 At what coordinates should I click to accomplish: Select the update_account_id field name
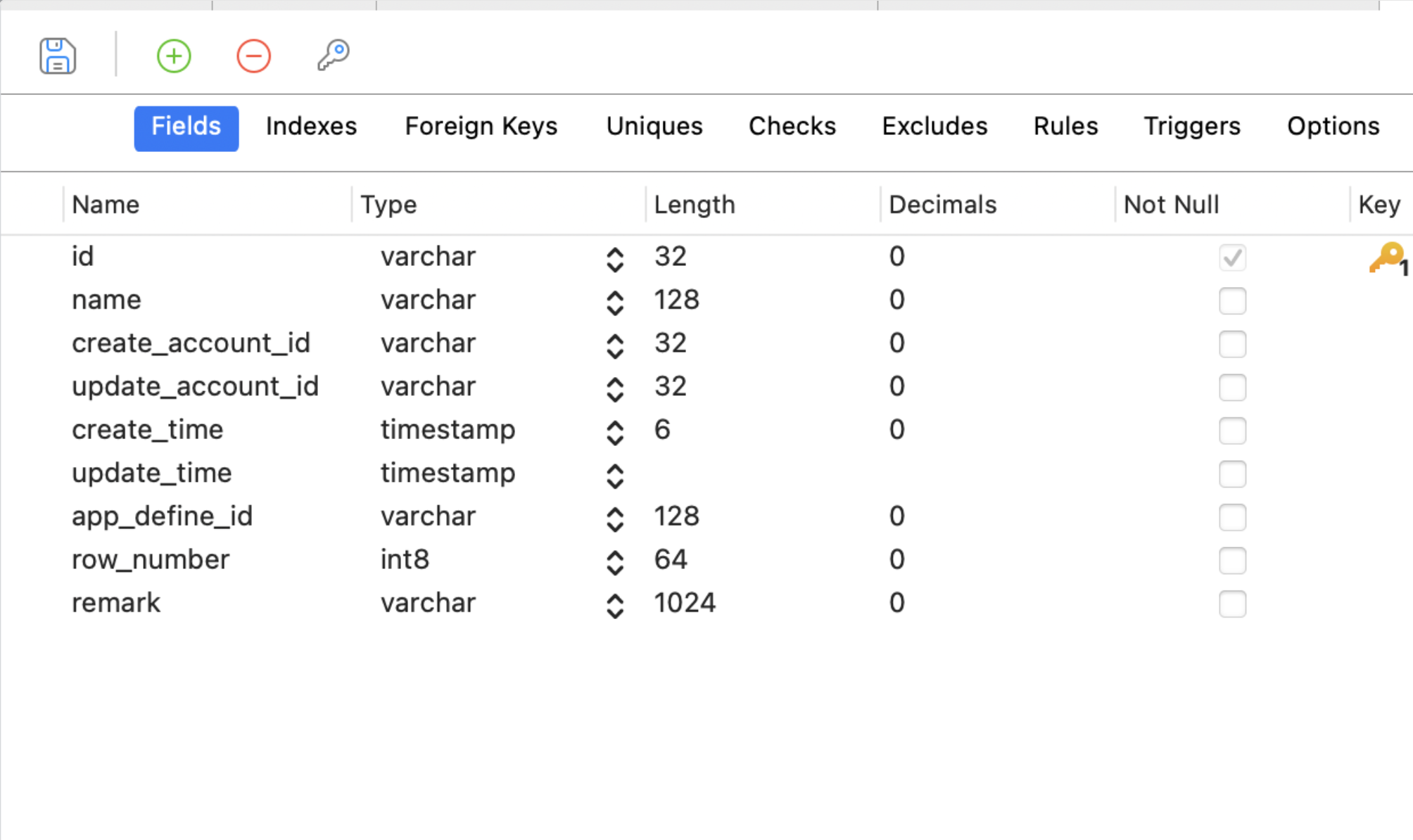pos(195,386)
